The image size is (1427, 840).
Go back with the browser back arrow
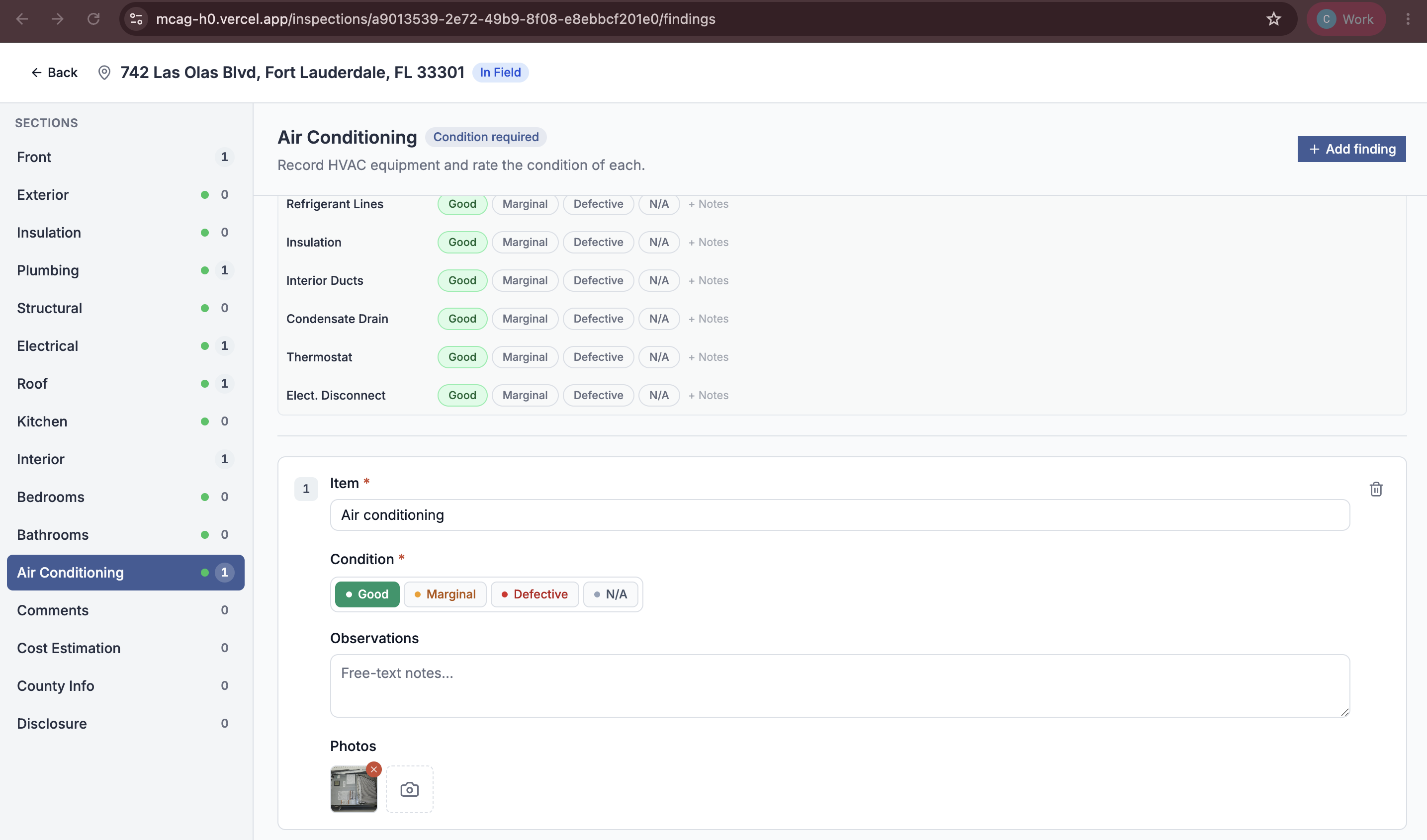[22, 19]
